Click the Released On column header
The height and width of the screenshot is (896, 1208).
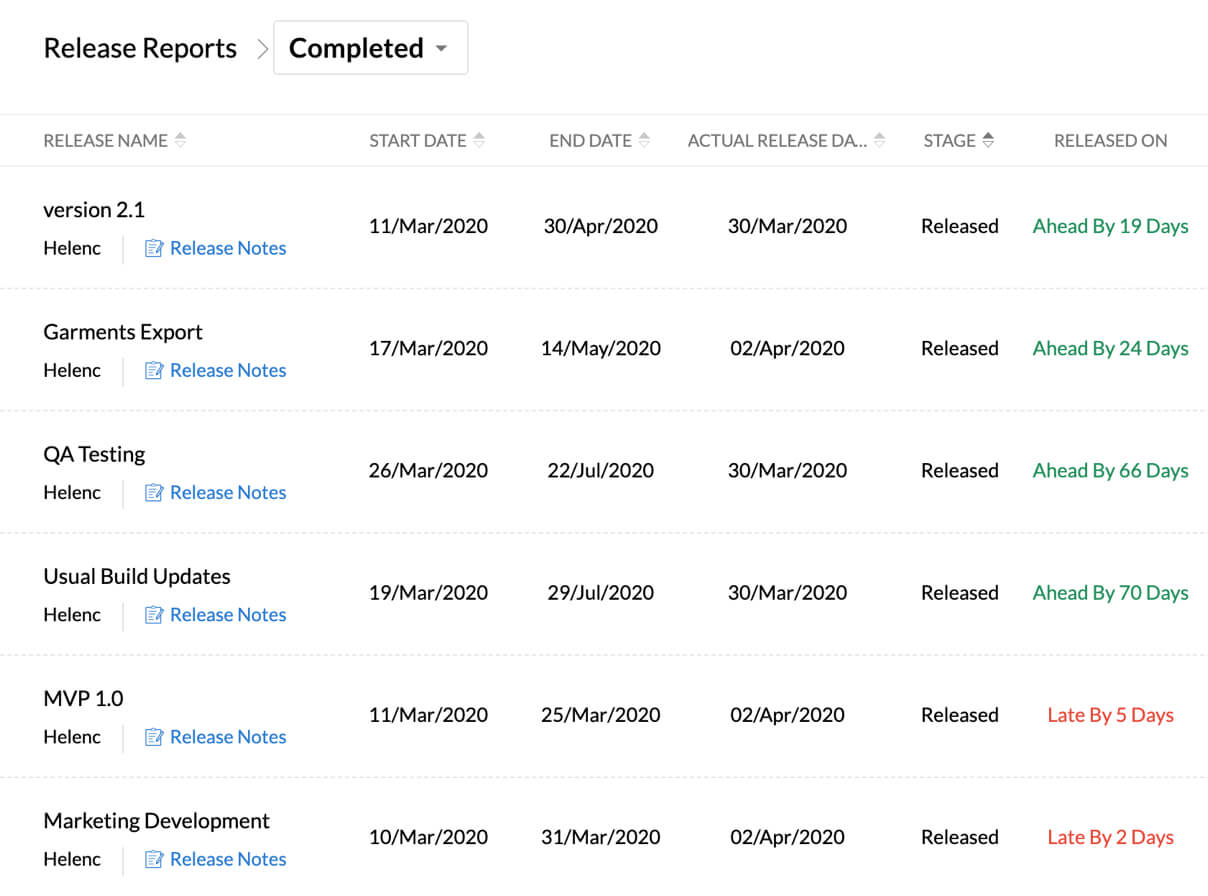[x=1110, y=141]
